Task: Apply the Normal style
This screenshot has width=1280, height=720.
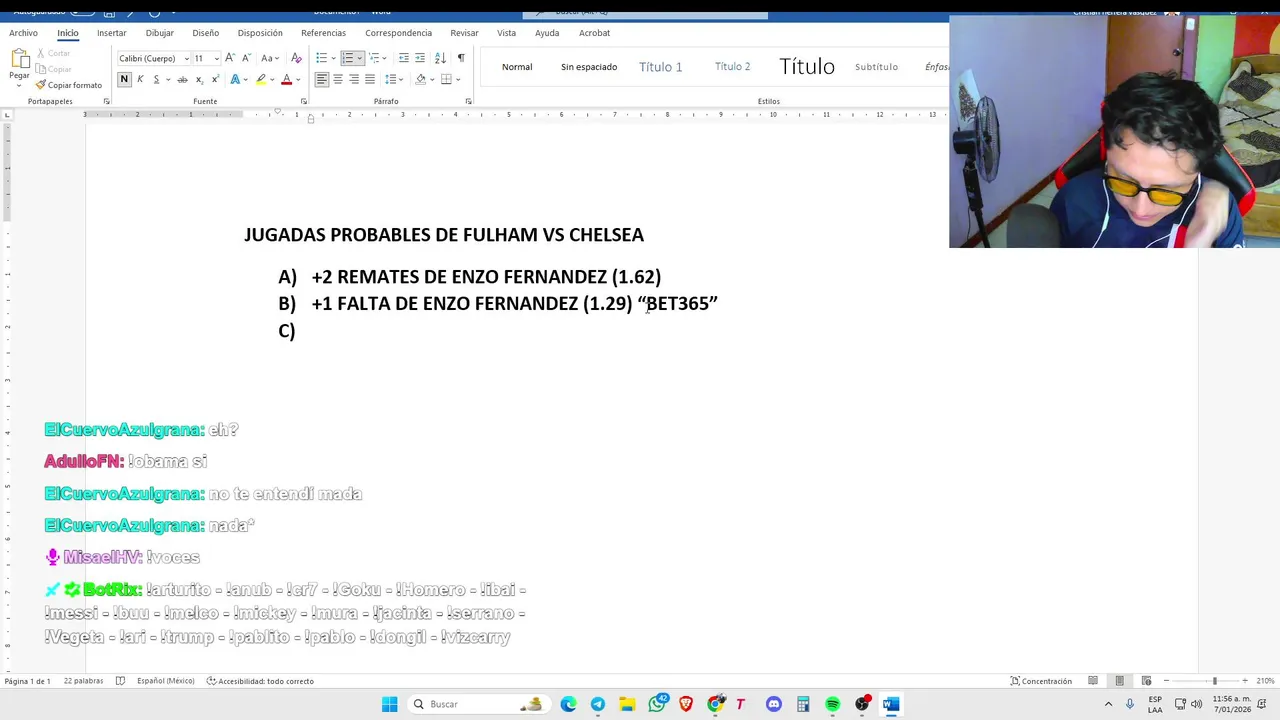Action: pos(517,67)
